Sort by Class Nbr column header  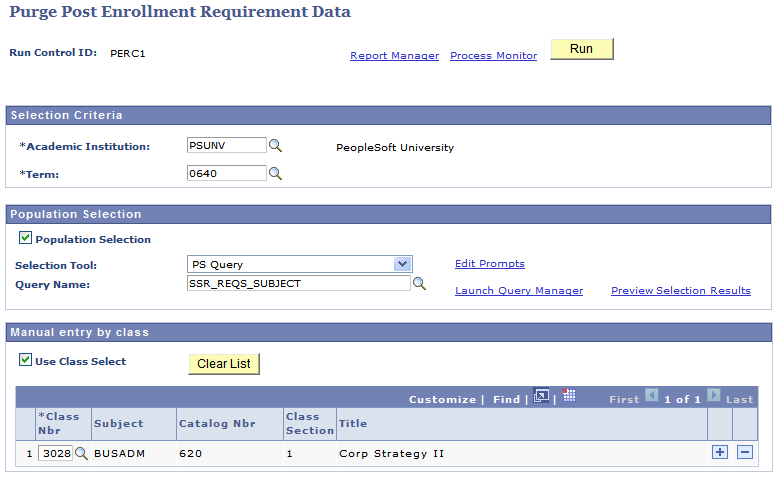tap(59, 423)
